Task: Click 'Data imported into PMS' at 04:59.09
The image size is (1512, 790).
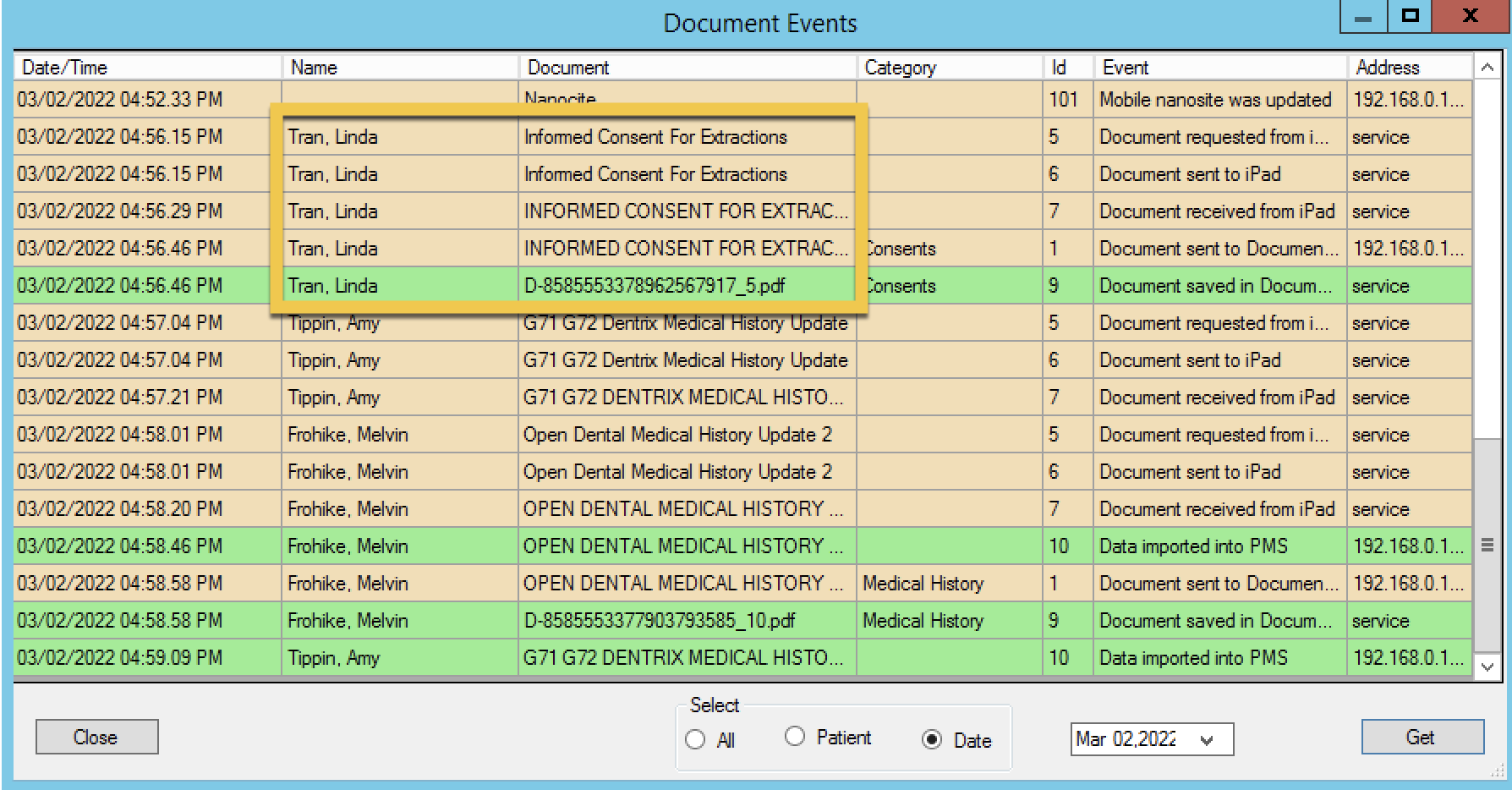Action: click(1193, 658)
